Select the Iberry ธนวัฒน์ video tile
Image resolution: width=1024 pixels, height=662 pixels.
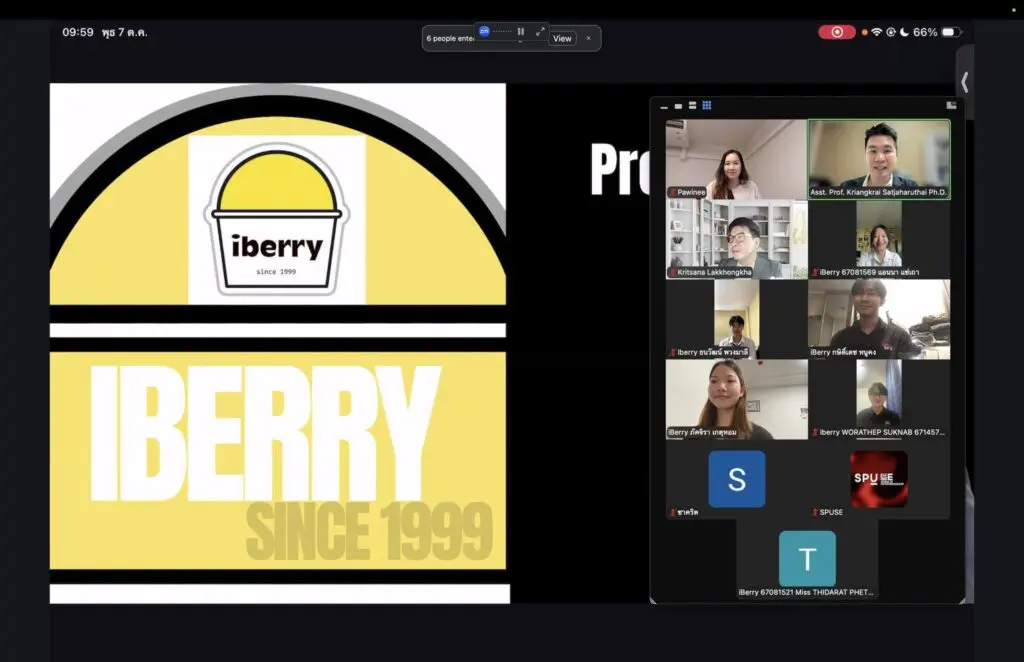[x=736, y=319]
